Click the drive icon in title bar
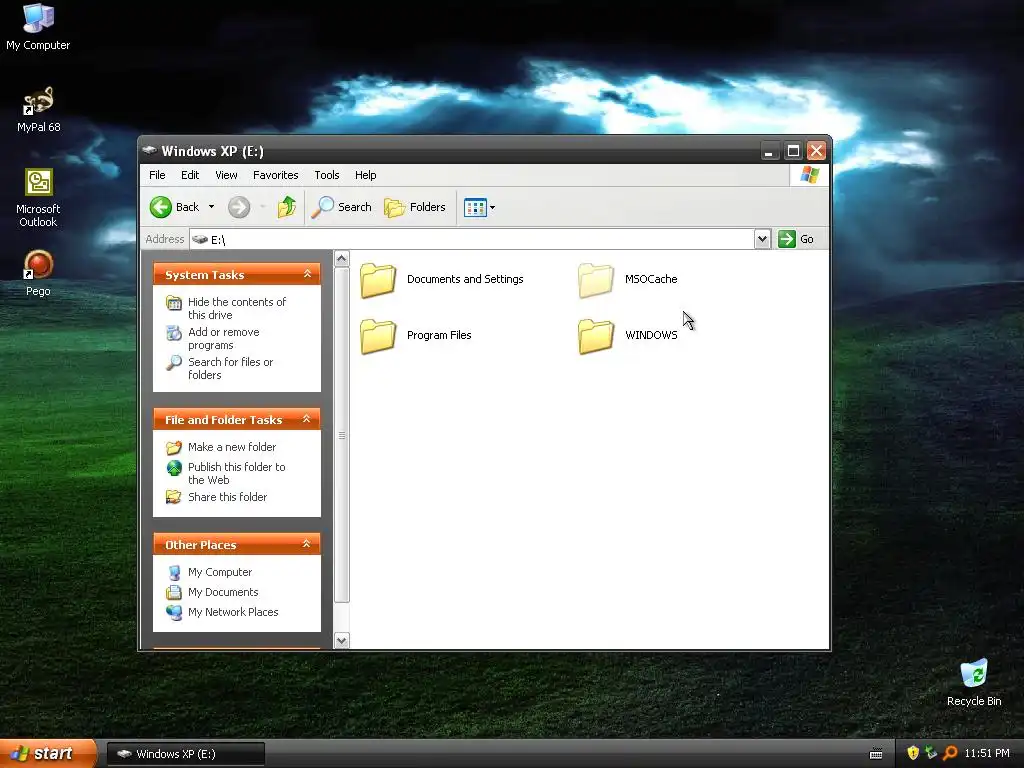Viewport: 1024px width, 768px height. (x=150, y=150)
